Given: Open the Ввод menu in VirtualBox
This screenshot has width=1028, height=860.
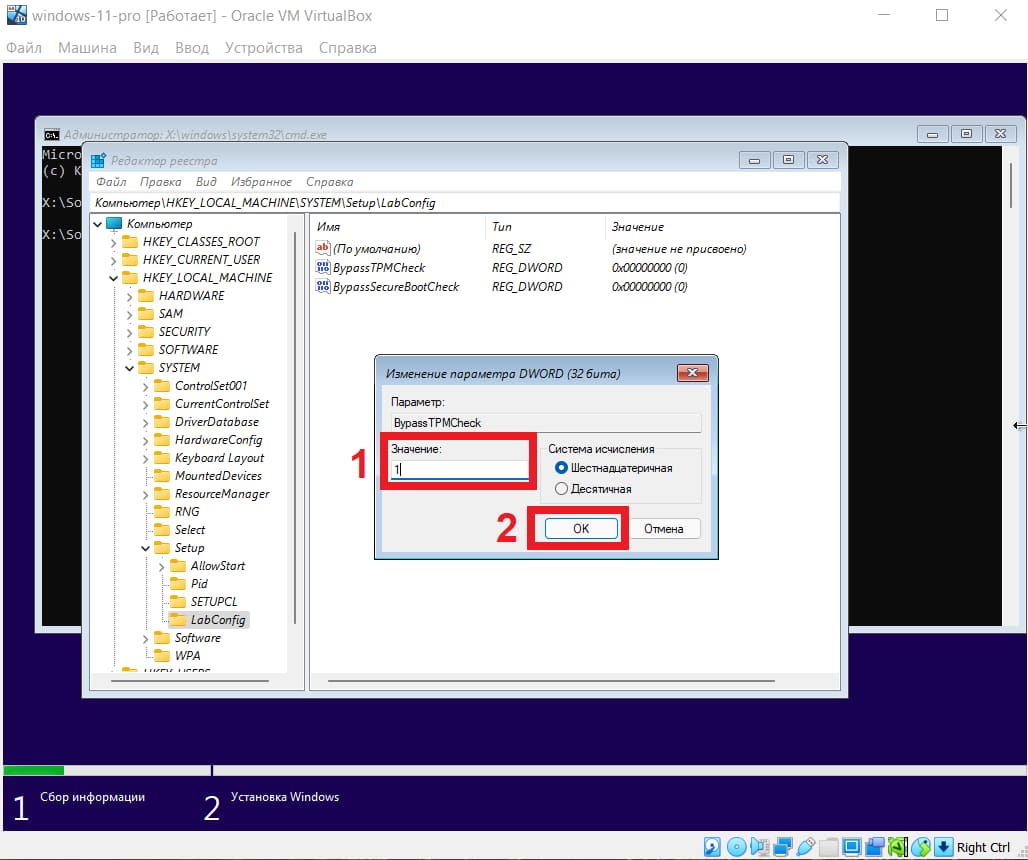Looking at the screenshot, I should (x=191, y=48).
